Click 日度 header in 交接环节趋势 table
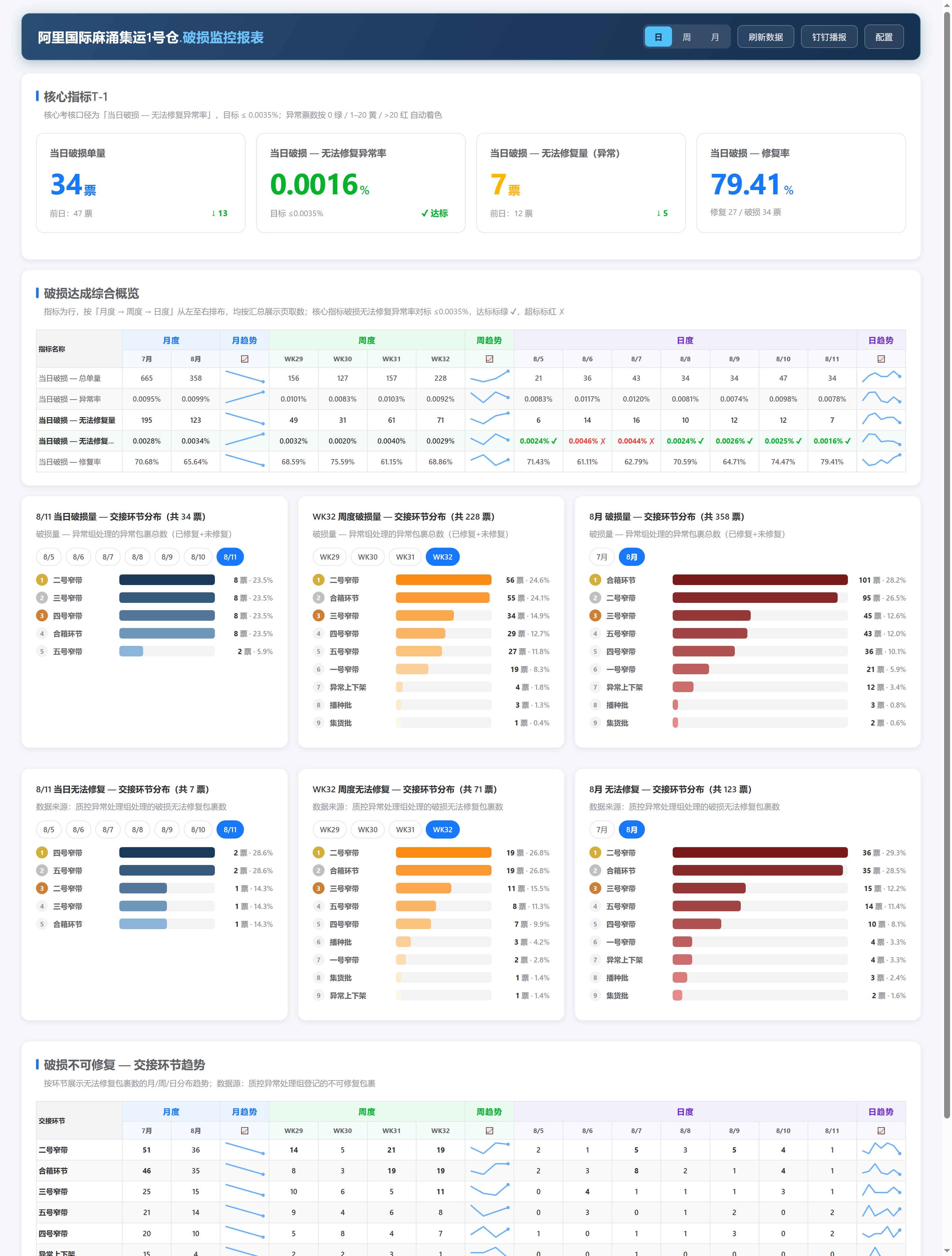 click(x=685, y=1112)
